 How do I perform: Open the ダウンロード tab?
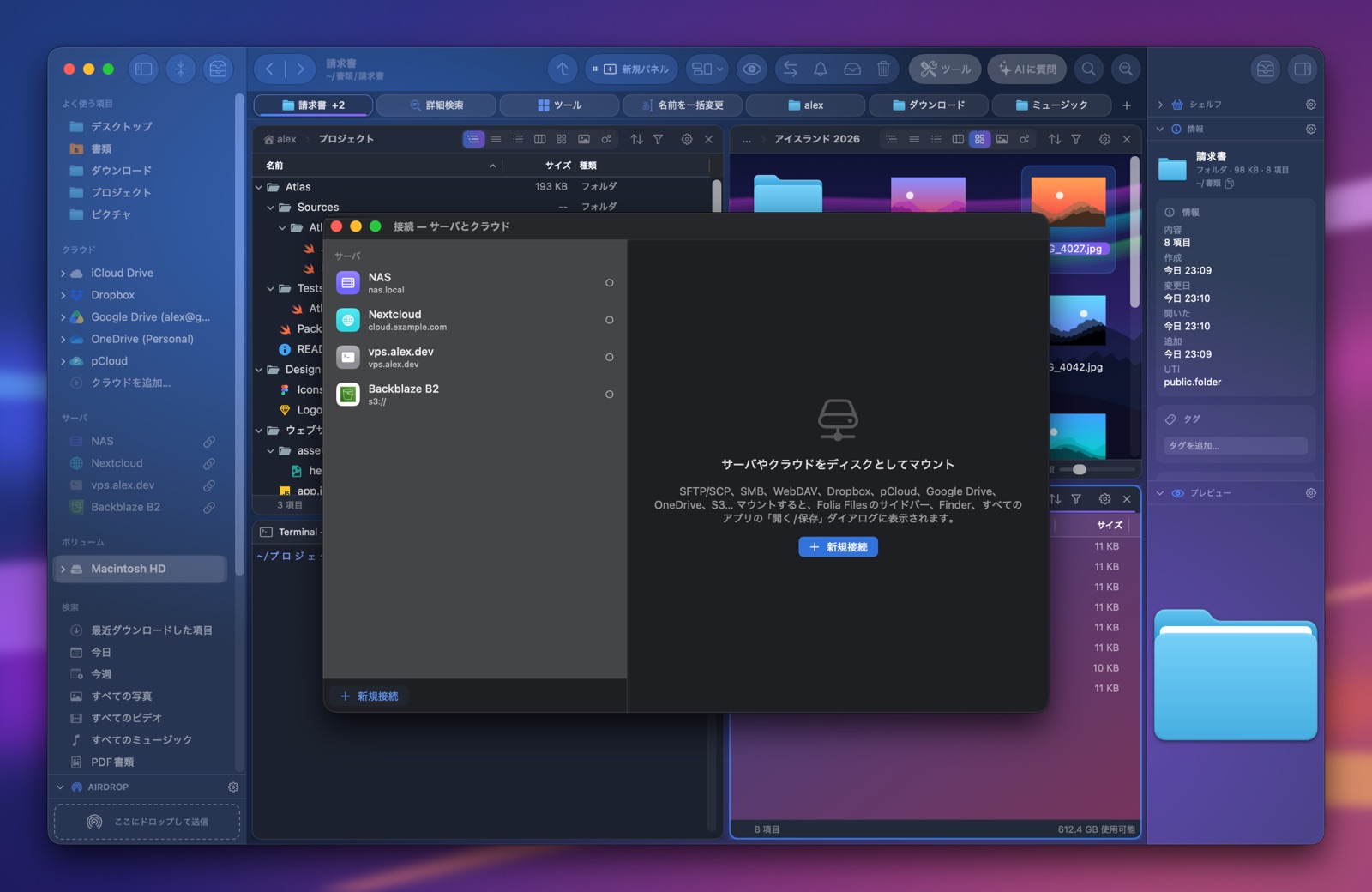pyautogui.click(x=929, y=105)
